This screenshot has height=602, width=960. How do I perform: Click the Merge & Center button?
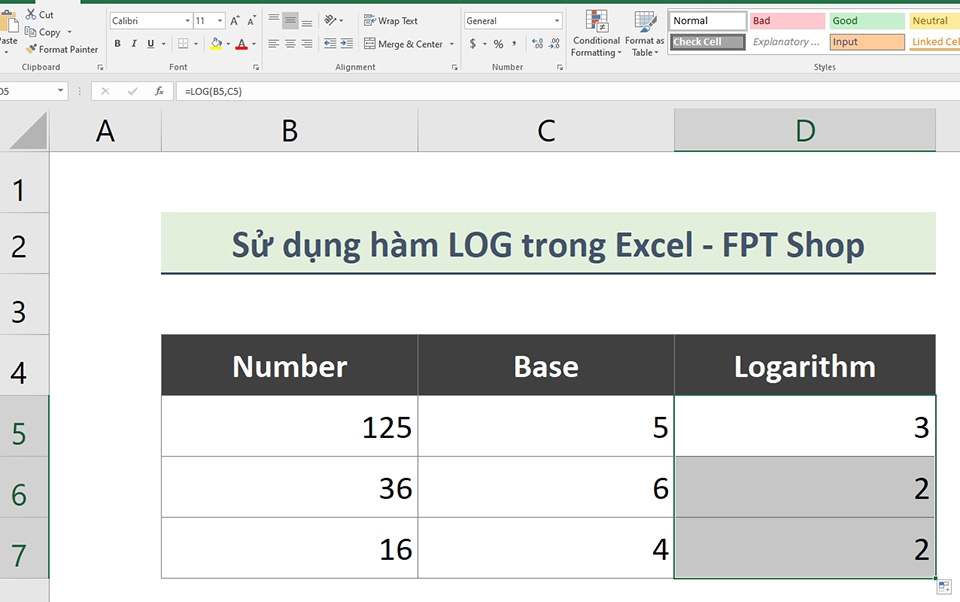pyautogui.click(x=403, y=43)
